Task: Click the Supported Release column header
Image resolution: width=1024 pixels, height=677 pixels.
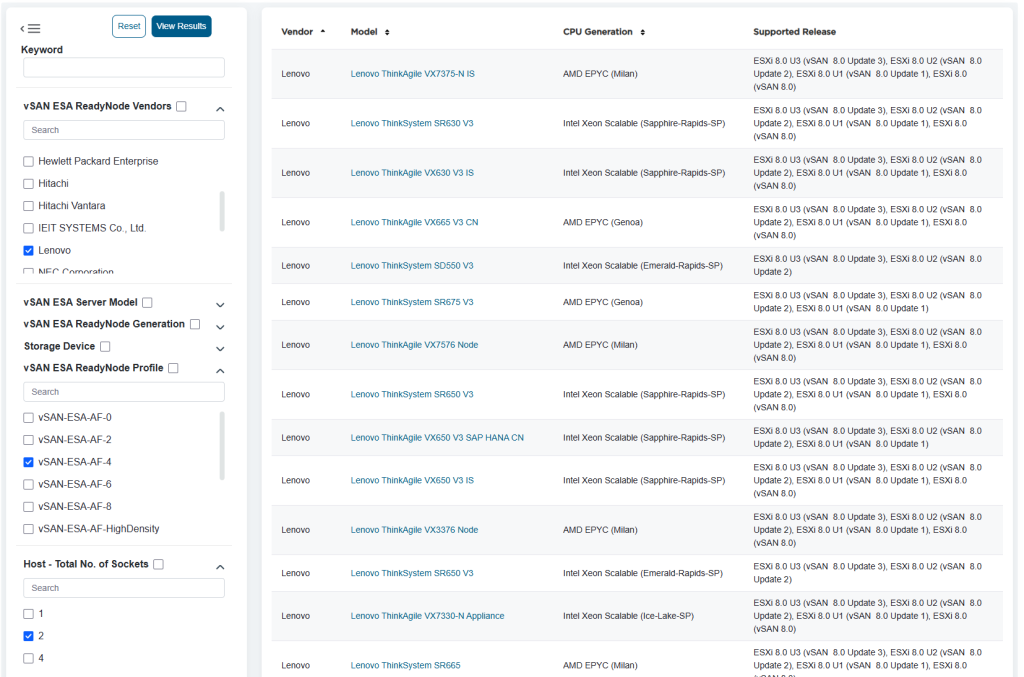Action: click(794, 31)
